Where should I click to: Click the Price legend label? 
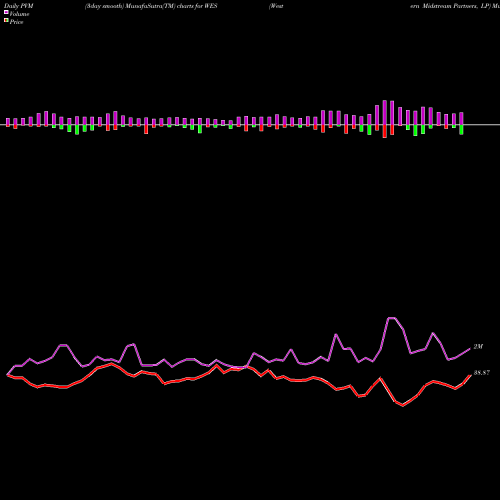[16, 22]
